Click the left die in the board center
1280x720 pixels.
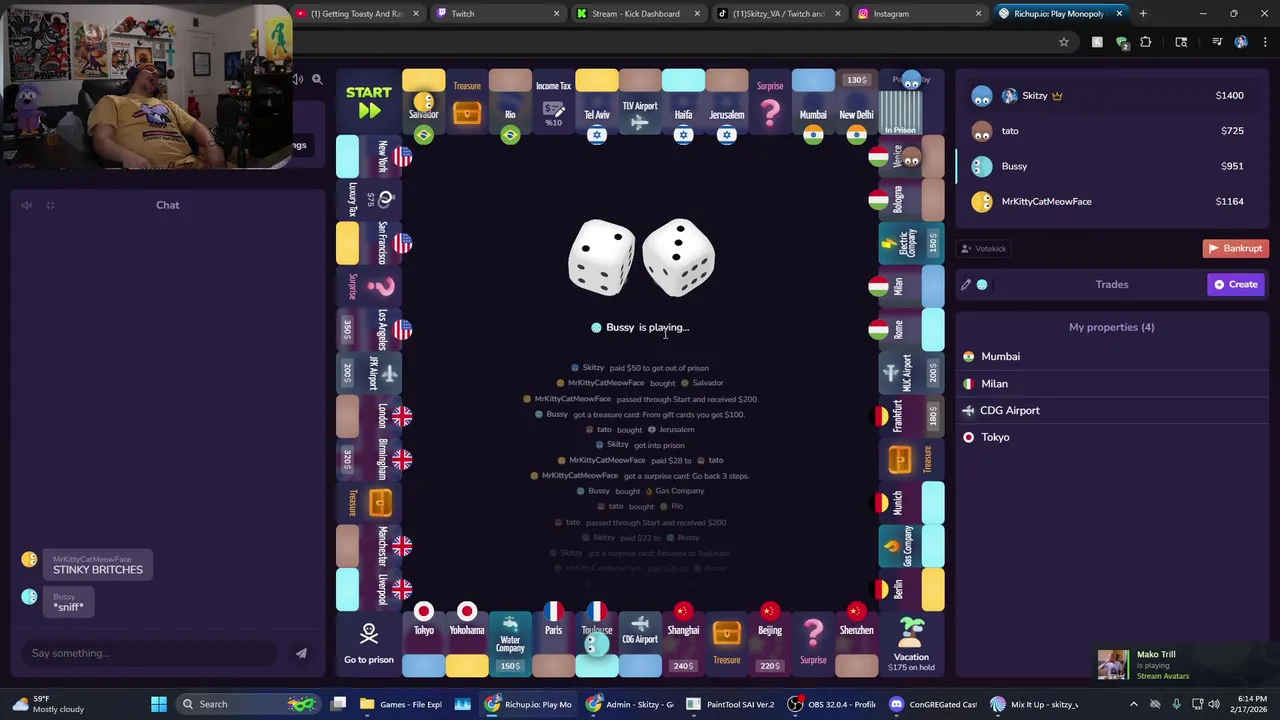(601, 258)
